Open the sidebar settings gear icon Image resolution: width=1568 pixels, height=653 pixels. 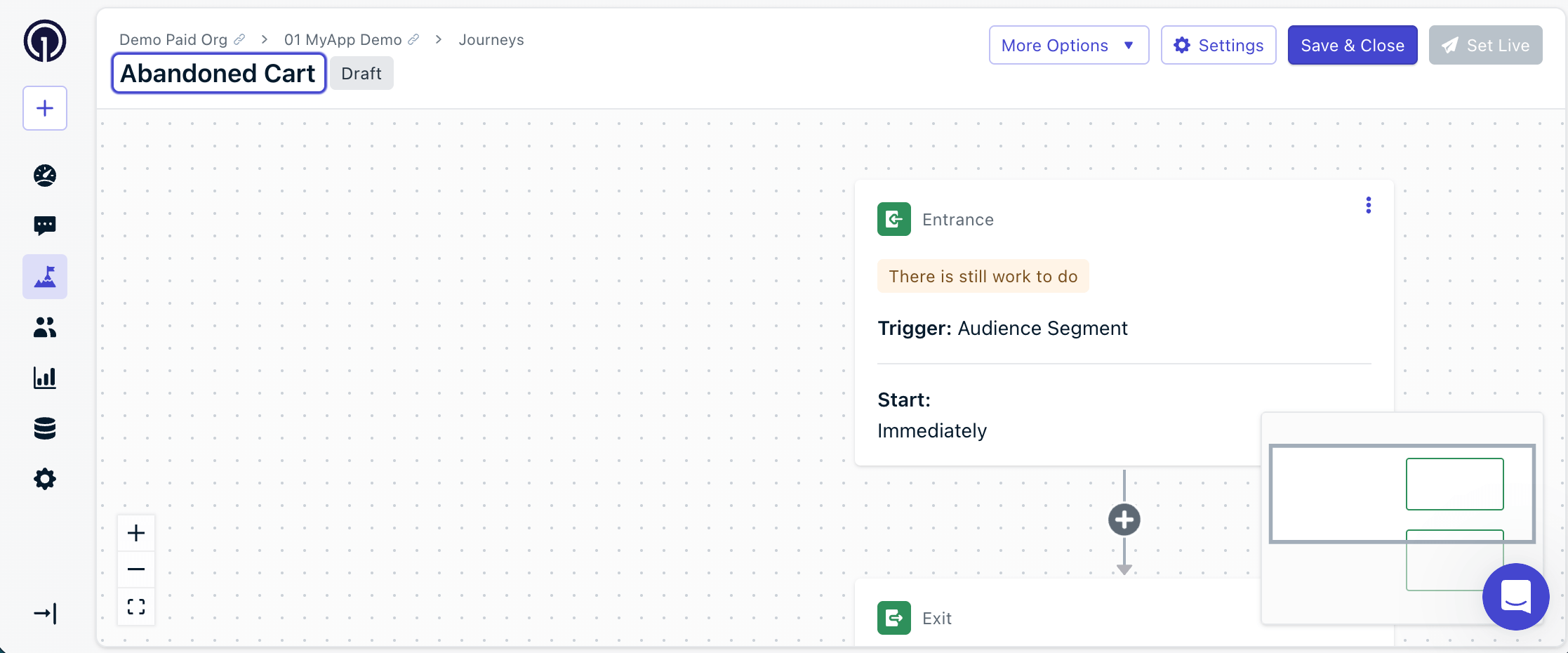[x=45, y=480]
